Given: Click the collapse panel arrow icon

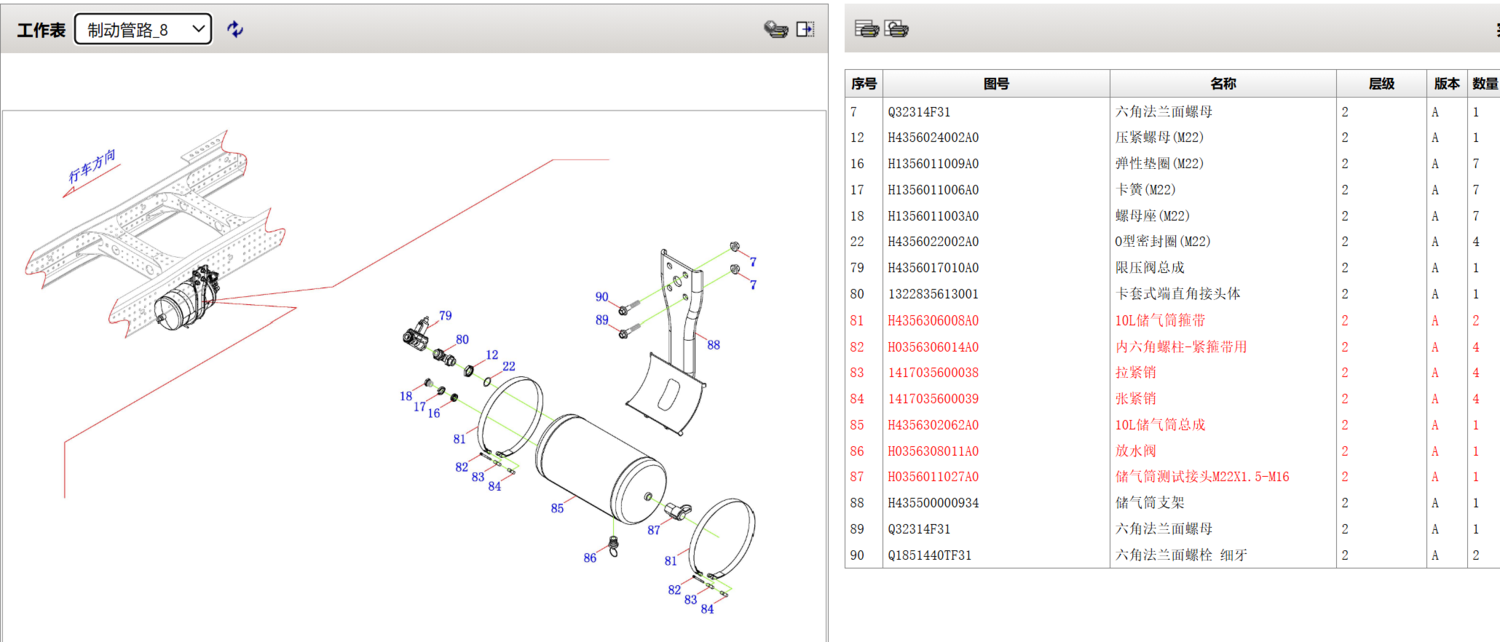Looking at the screenshot, I should click(x=805, y=30).
